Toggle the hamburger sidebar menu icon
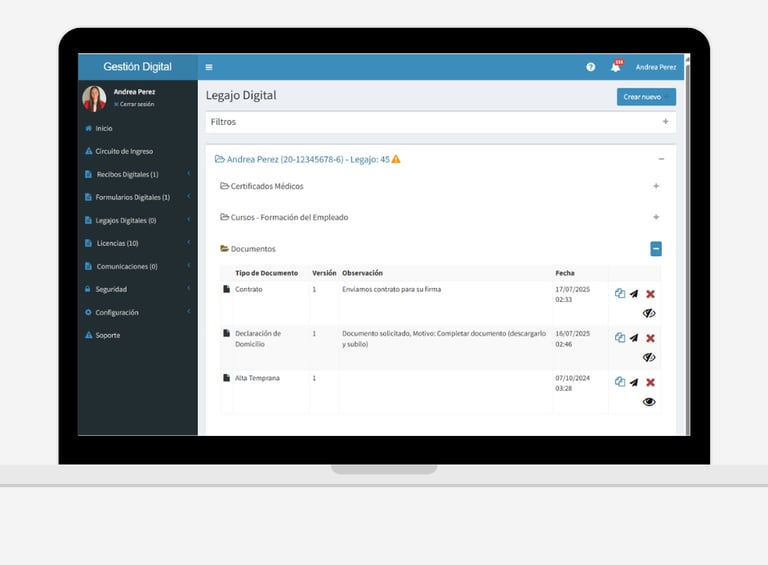Viewport: 768px width, 565px height. point(209,67)
